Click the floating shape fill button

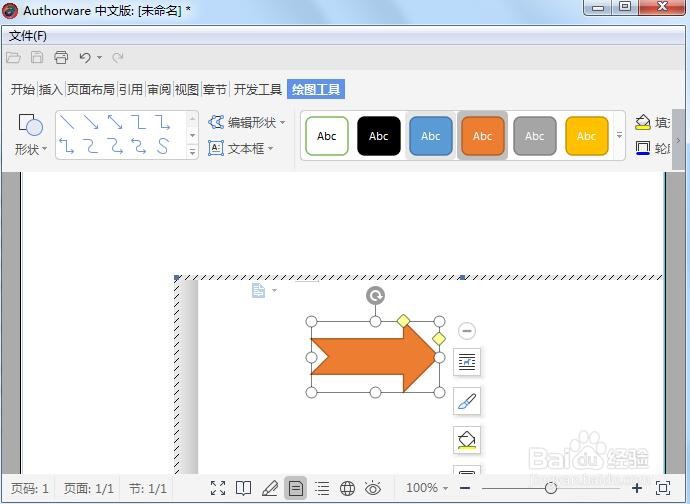[x=466, y=440]
